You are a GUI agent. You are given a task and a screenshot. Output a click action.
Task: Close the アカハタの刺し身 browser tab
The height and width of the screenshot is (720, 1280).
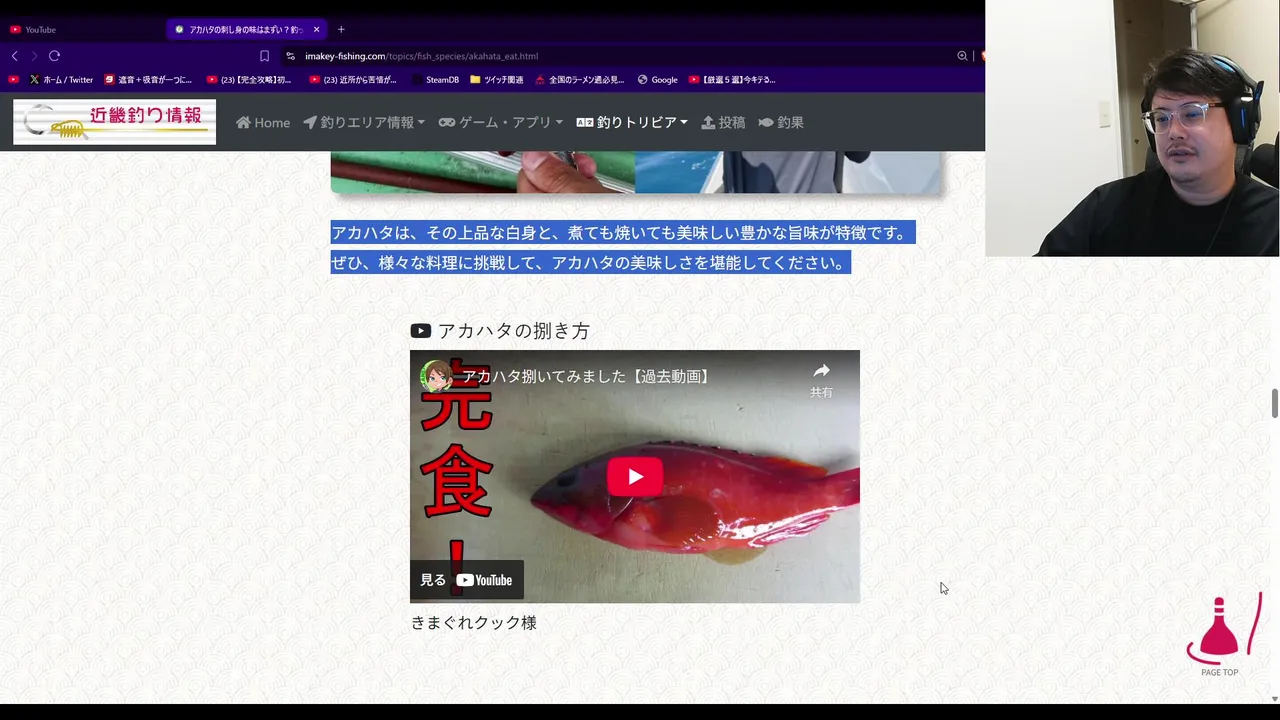(x=316, y=29)
